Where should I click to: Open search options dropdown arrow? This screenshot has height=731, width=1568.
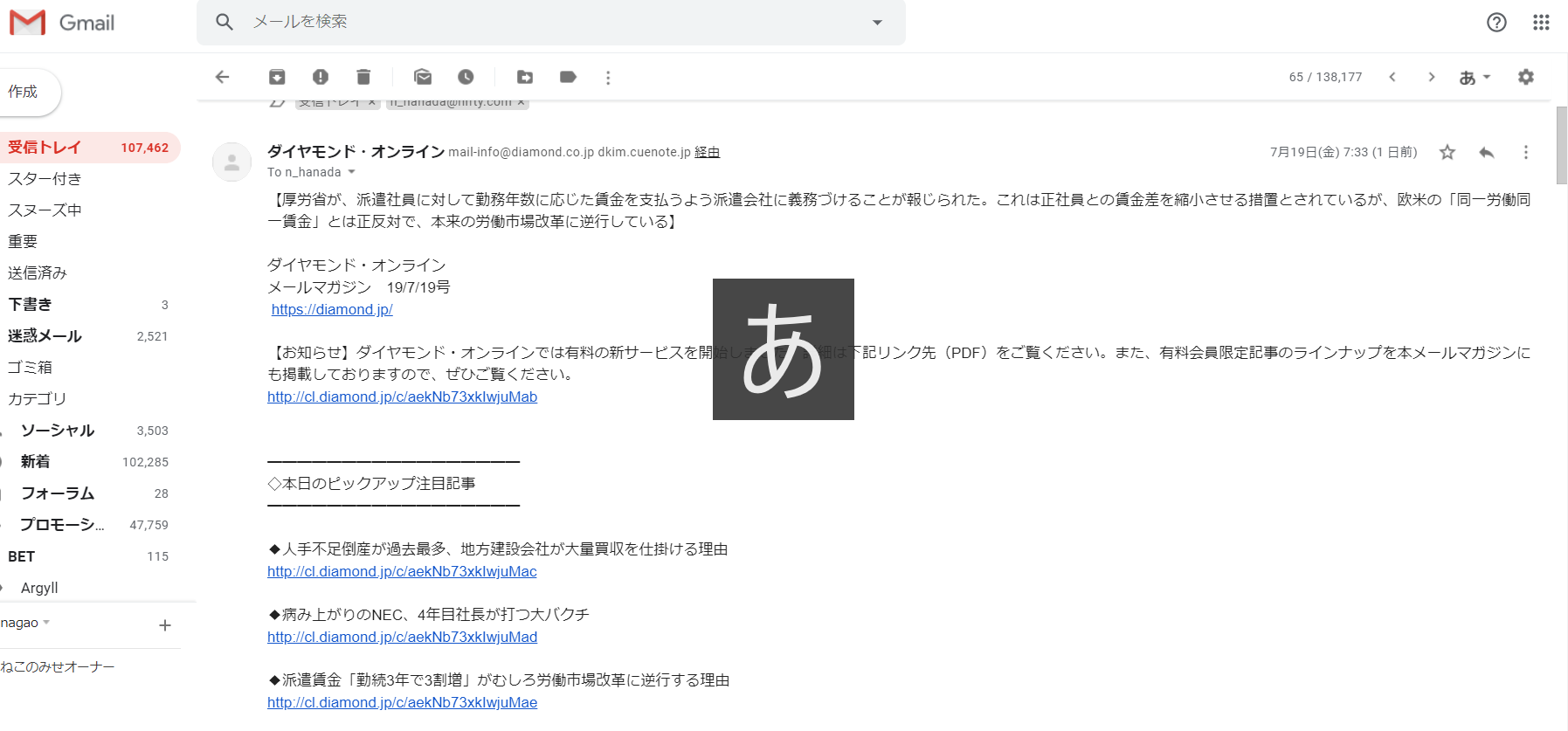(x=877, y=23)
